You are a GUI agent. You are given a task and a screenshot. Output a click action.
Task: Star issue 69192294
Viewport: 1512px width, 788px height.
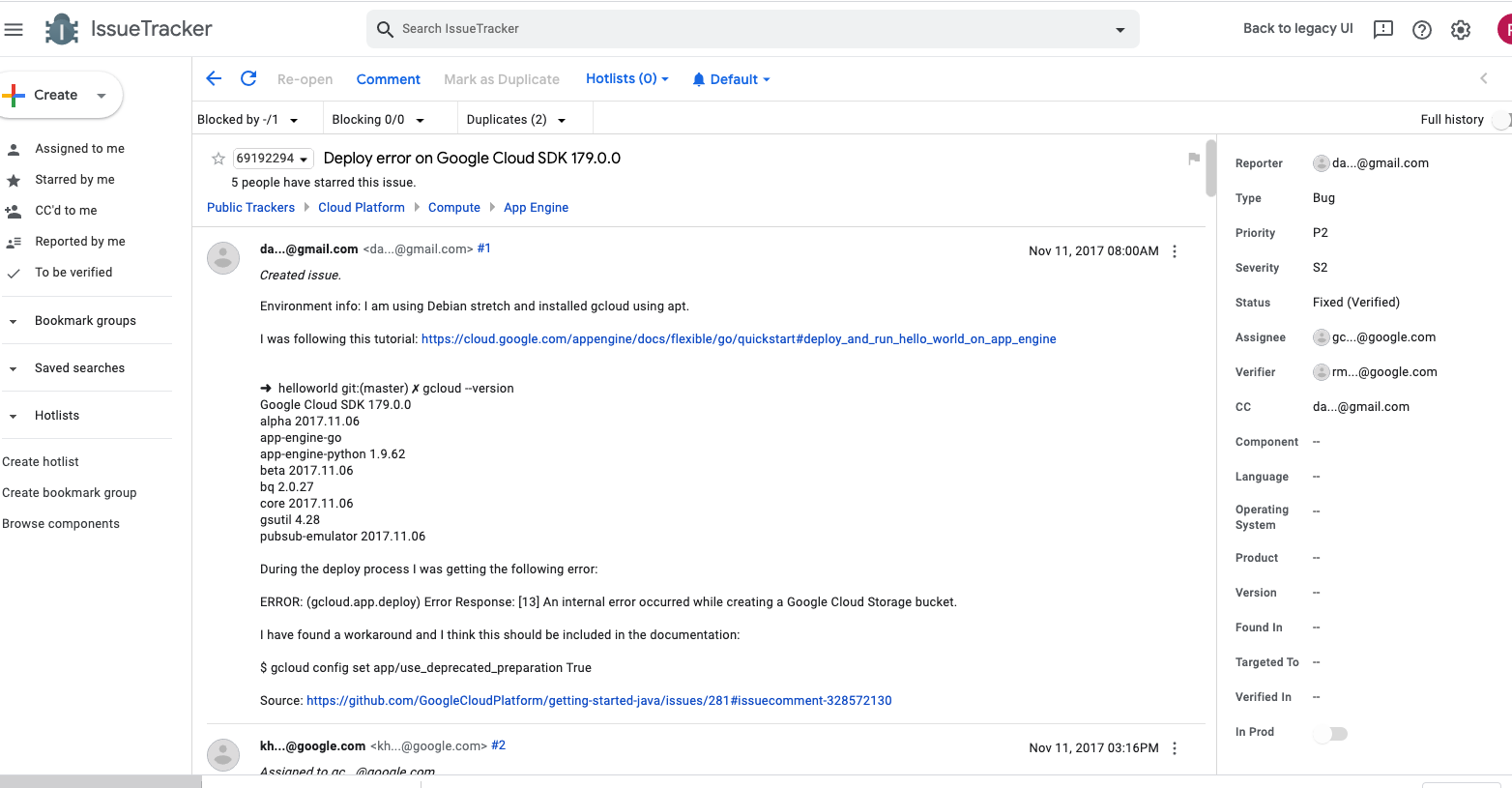click(218, 159)
